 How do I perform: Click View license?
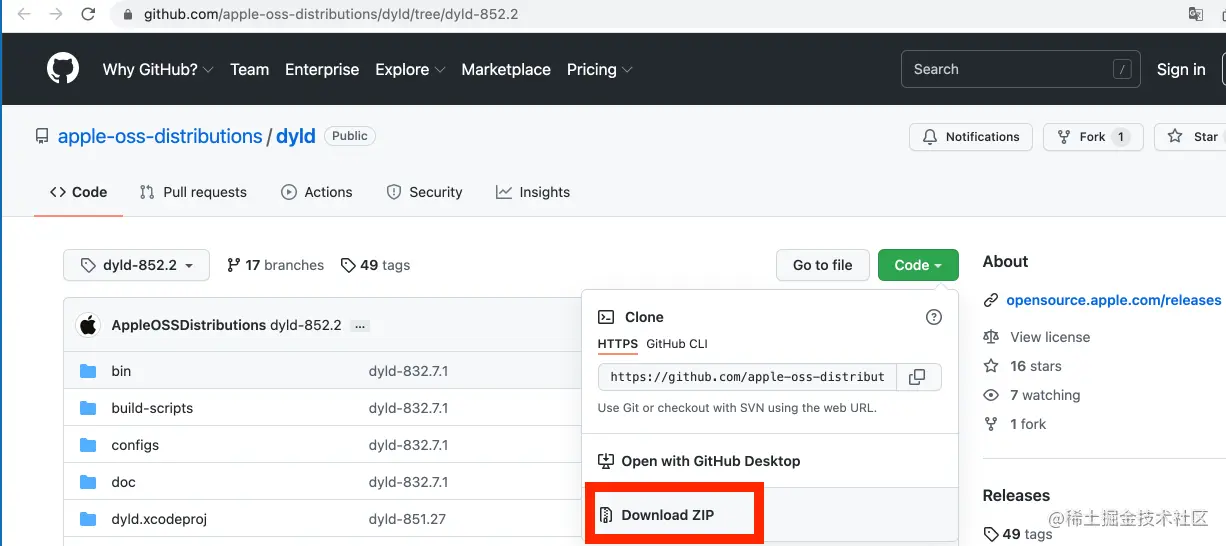tap(1050, 337)
